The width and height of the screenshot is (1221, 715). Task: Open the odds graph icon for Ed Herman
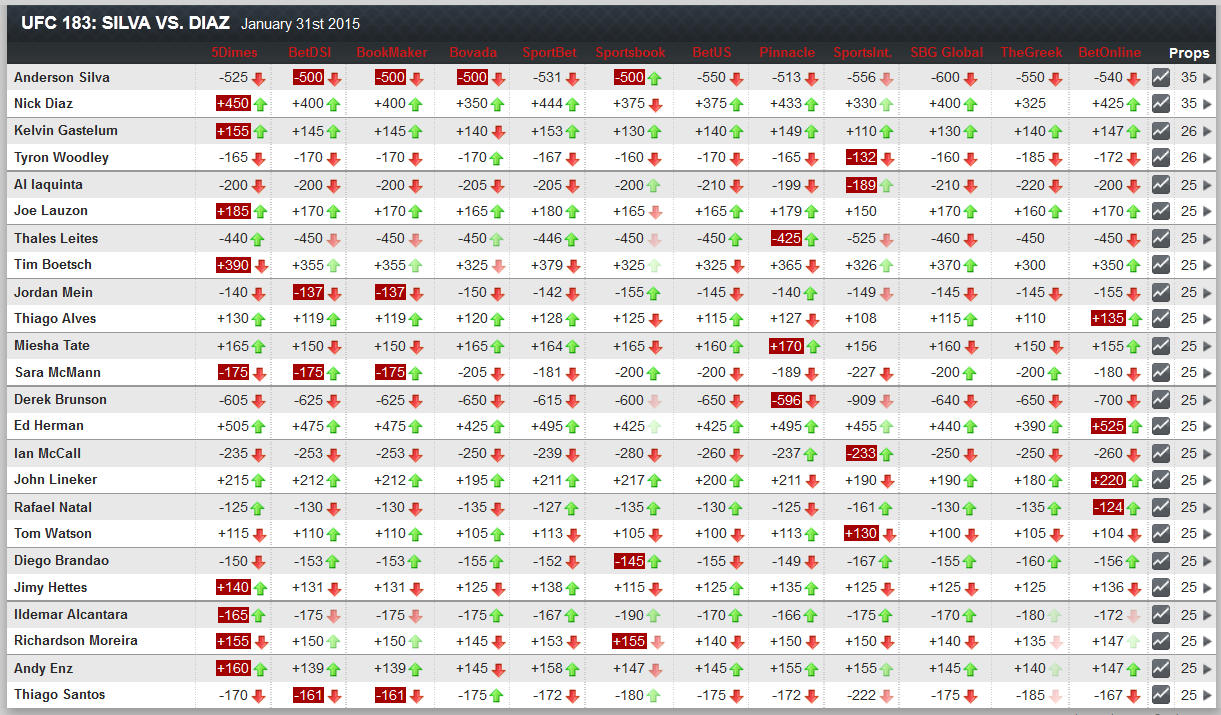1161,426
